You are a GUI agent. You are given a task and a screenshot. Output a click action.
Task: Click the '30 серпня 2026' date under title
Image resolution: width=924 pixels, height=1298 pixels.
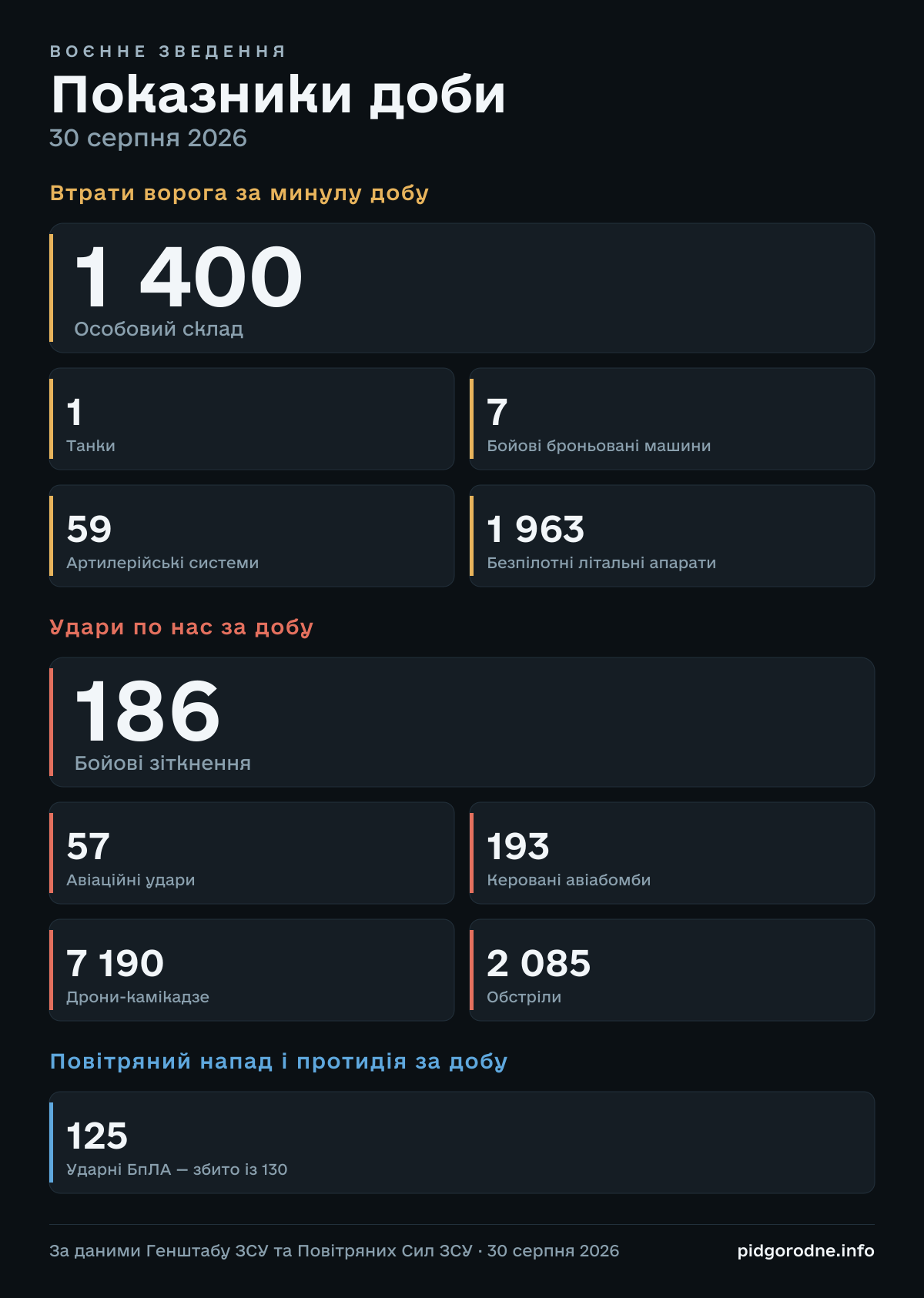[x=148, y=139]
